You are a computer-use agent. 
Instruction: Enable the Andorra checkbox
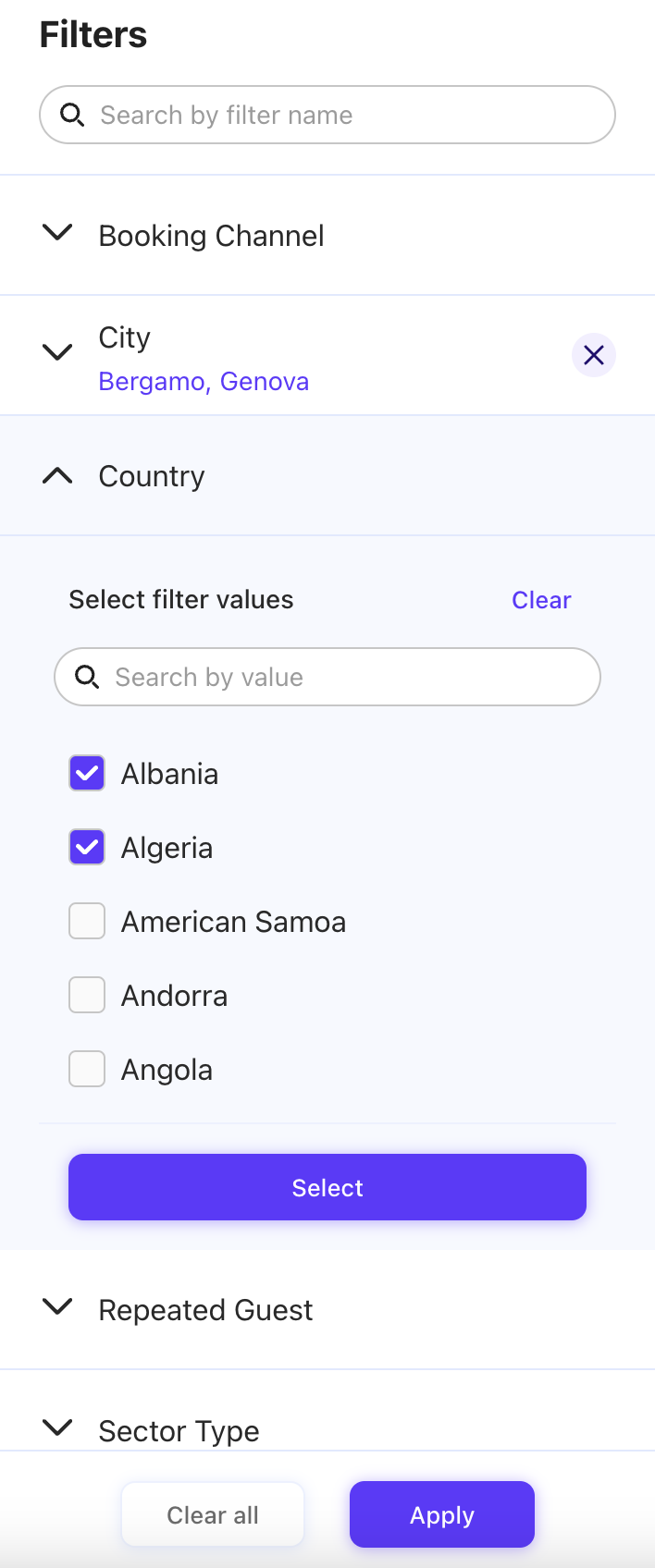(x=87, y=995)
